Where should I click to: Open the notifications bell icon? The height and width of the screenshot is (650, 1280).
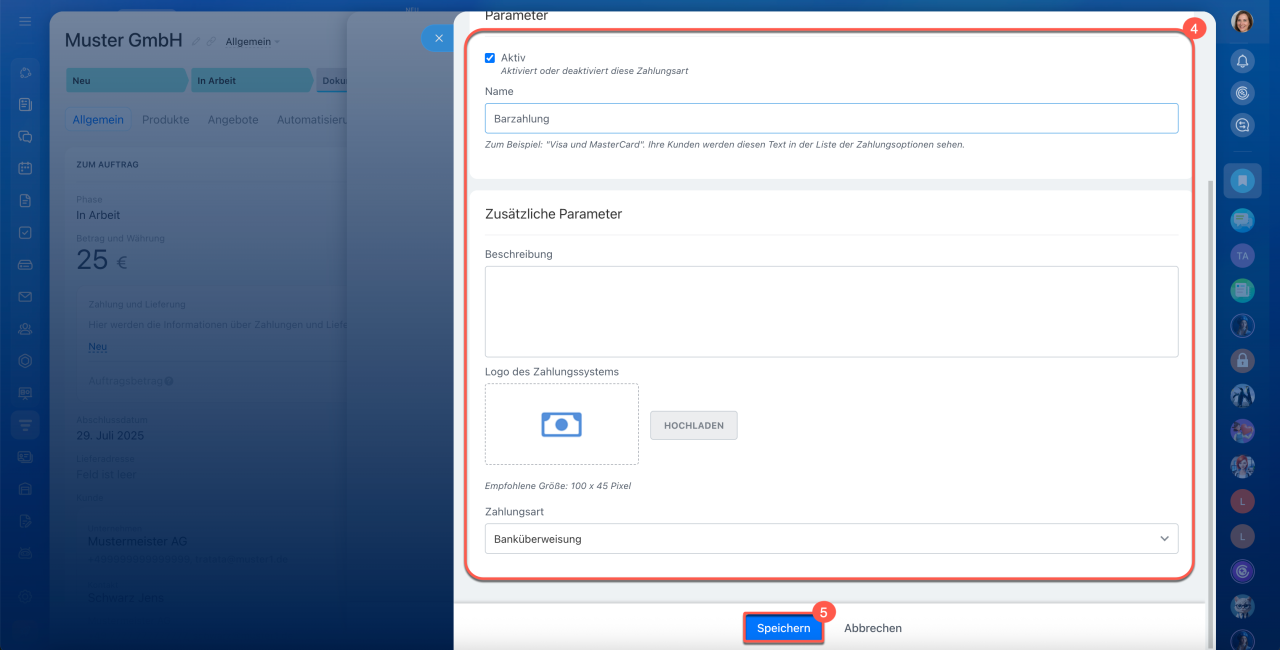1242,61
